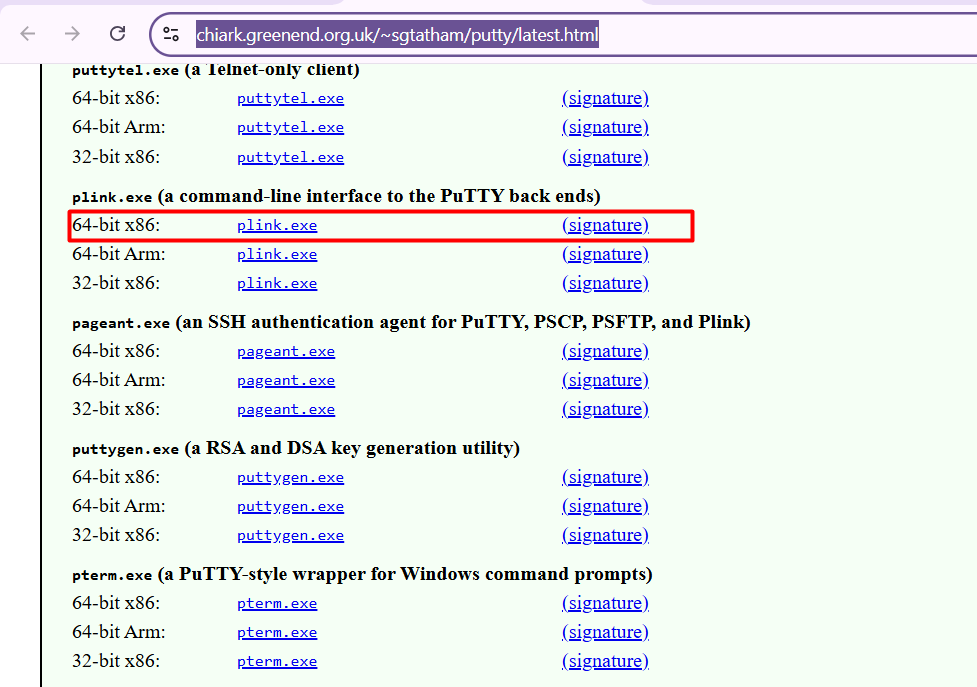
Task: Download 64-bit Arm plink.exe
Action: pyautogui.click(x=277, y=255)
